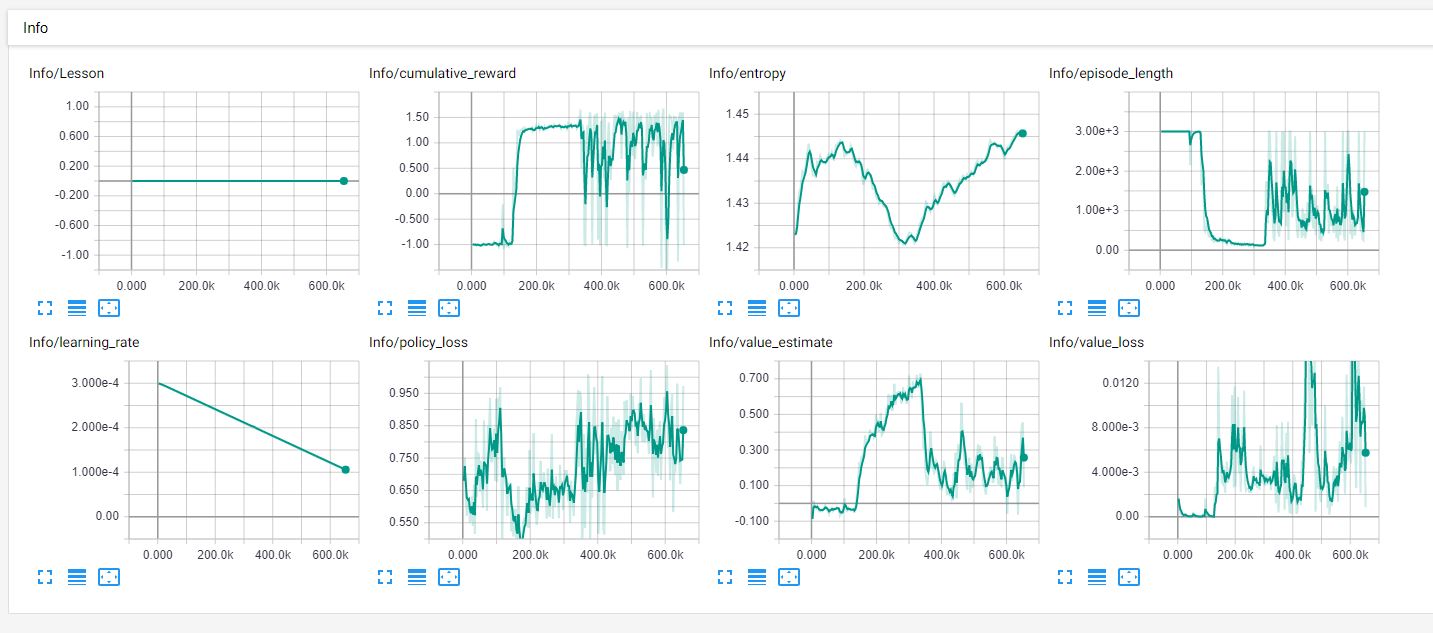Fit domain to data on Info/value_loss chart
The width and height of the screenshot is (1433, 633).
click(1129, 577)
